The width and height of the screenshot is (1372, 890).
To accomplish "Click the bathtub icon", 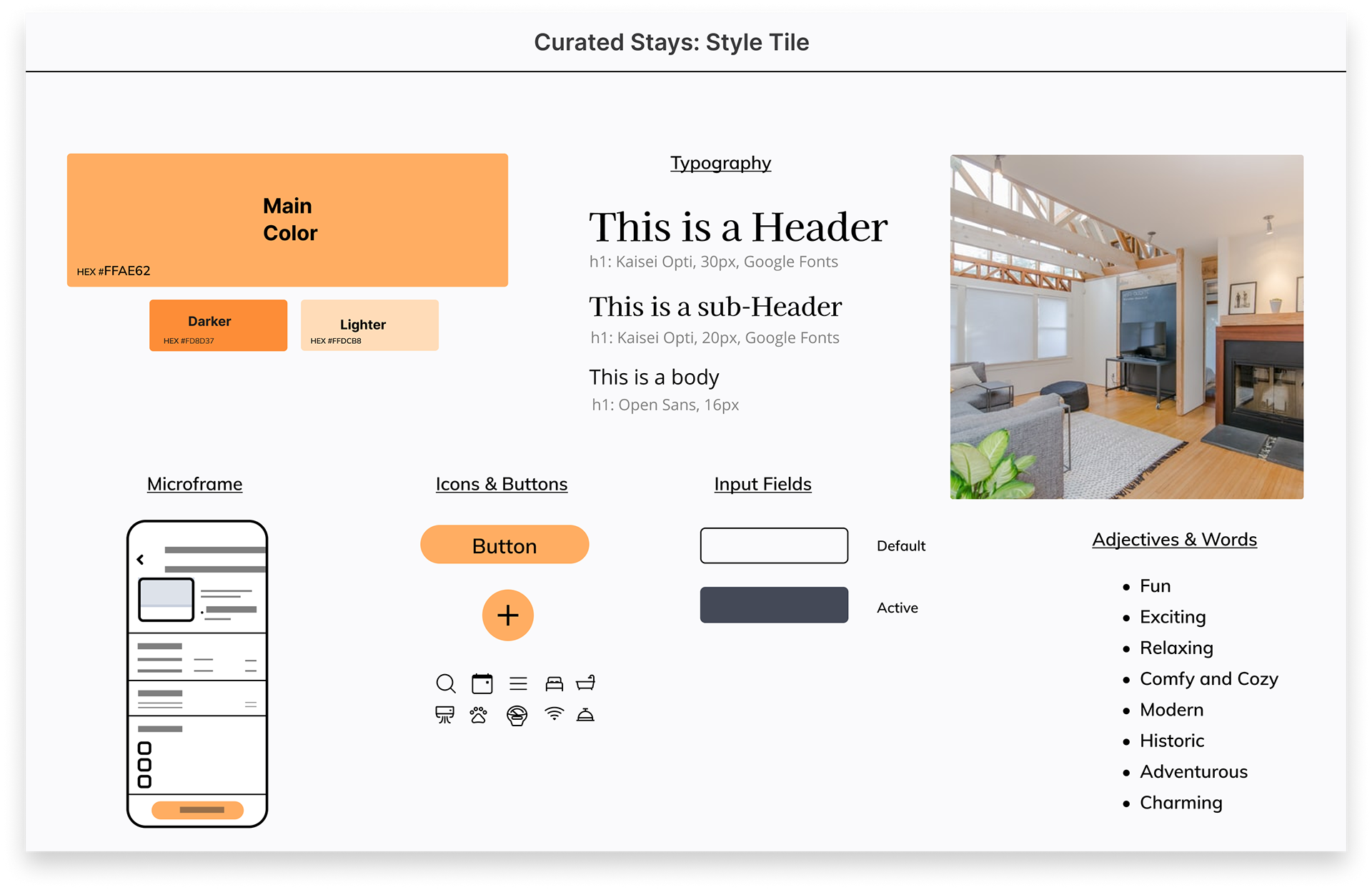I will (x=586, y=683).
